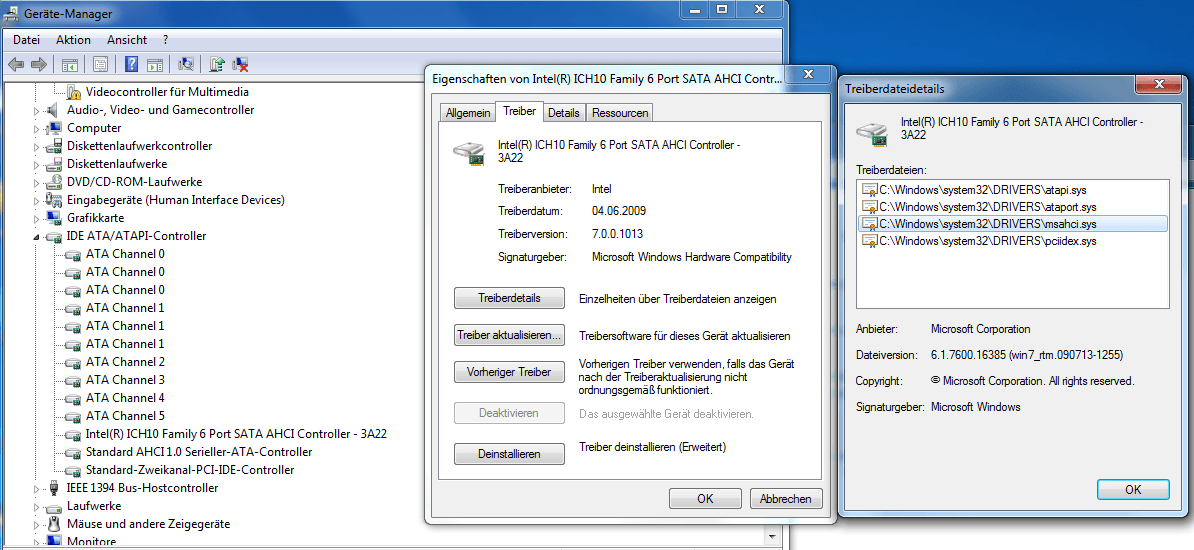
Task: Expand the Grafikkarte node arrow
Action: click(x=36, y=218)
